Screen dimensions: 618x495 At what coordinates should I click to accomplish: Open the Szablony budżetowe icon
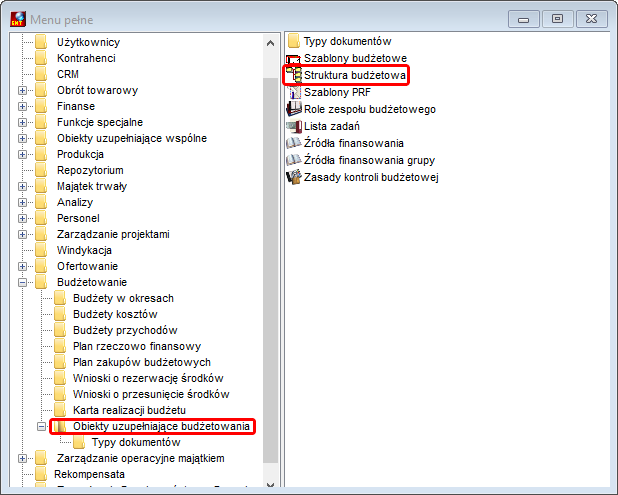click(x=294, y=58)
